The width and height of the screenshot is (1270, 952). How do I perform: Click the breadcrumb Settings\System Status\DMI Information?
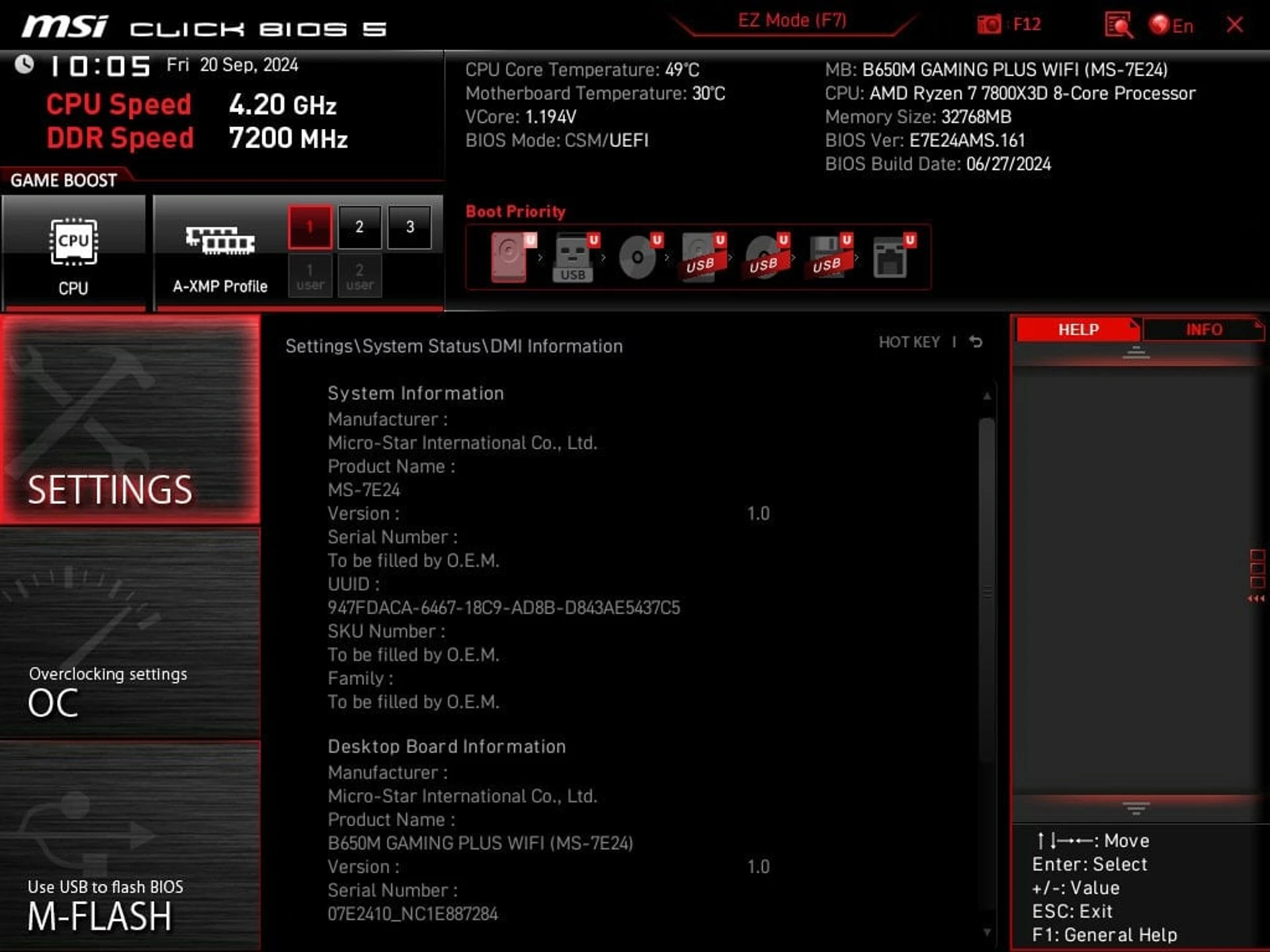(x=454, y=346)
